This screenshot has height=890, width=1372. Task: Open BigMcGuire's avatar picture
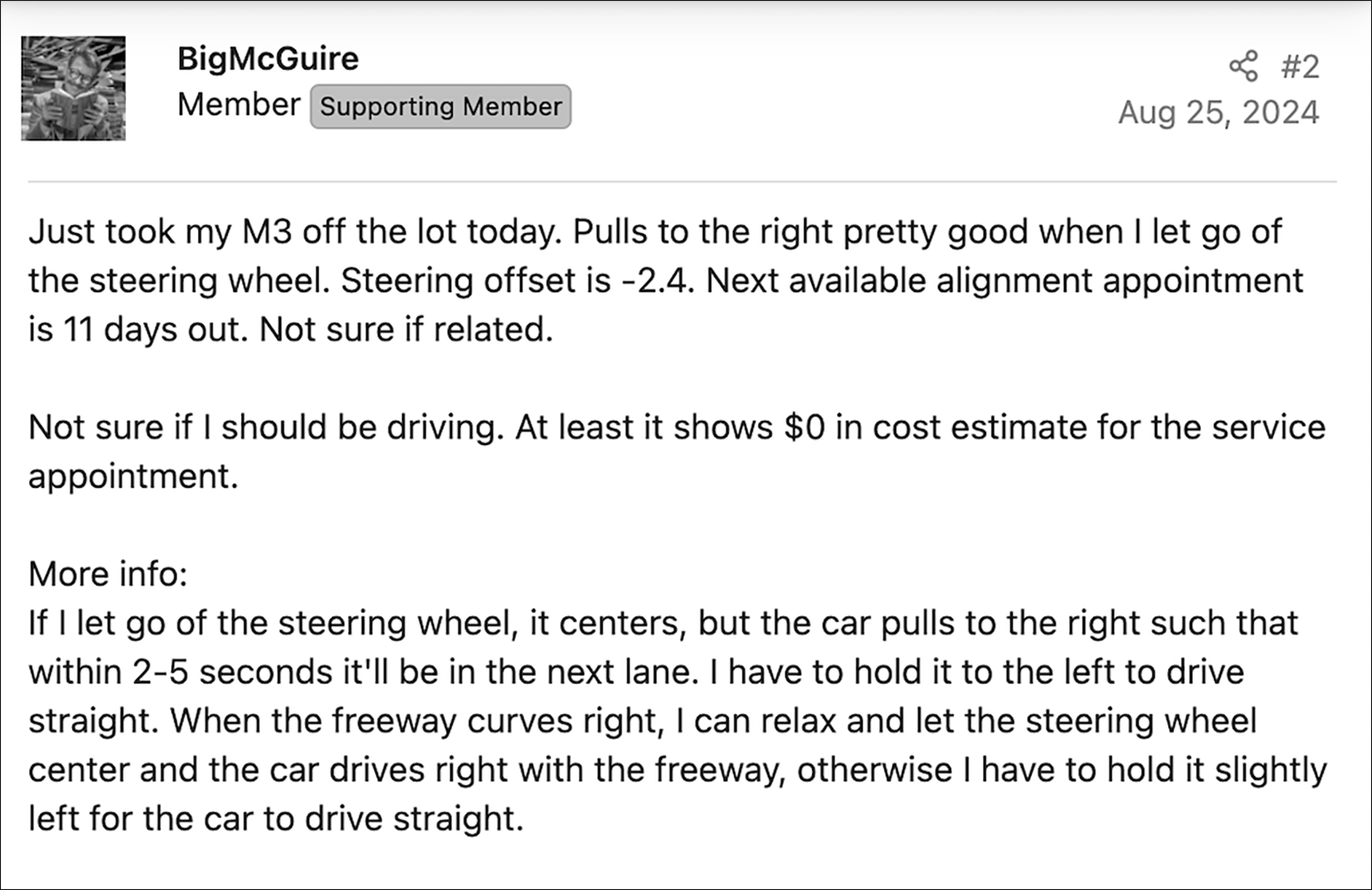point(74,88)
